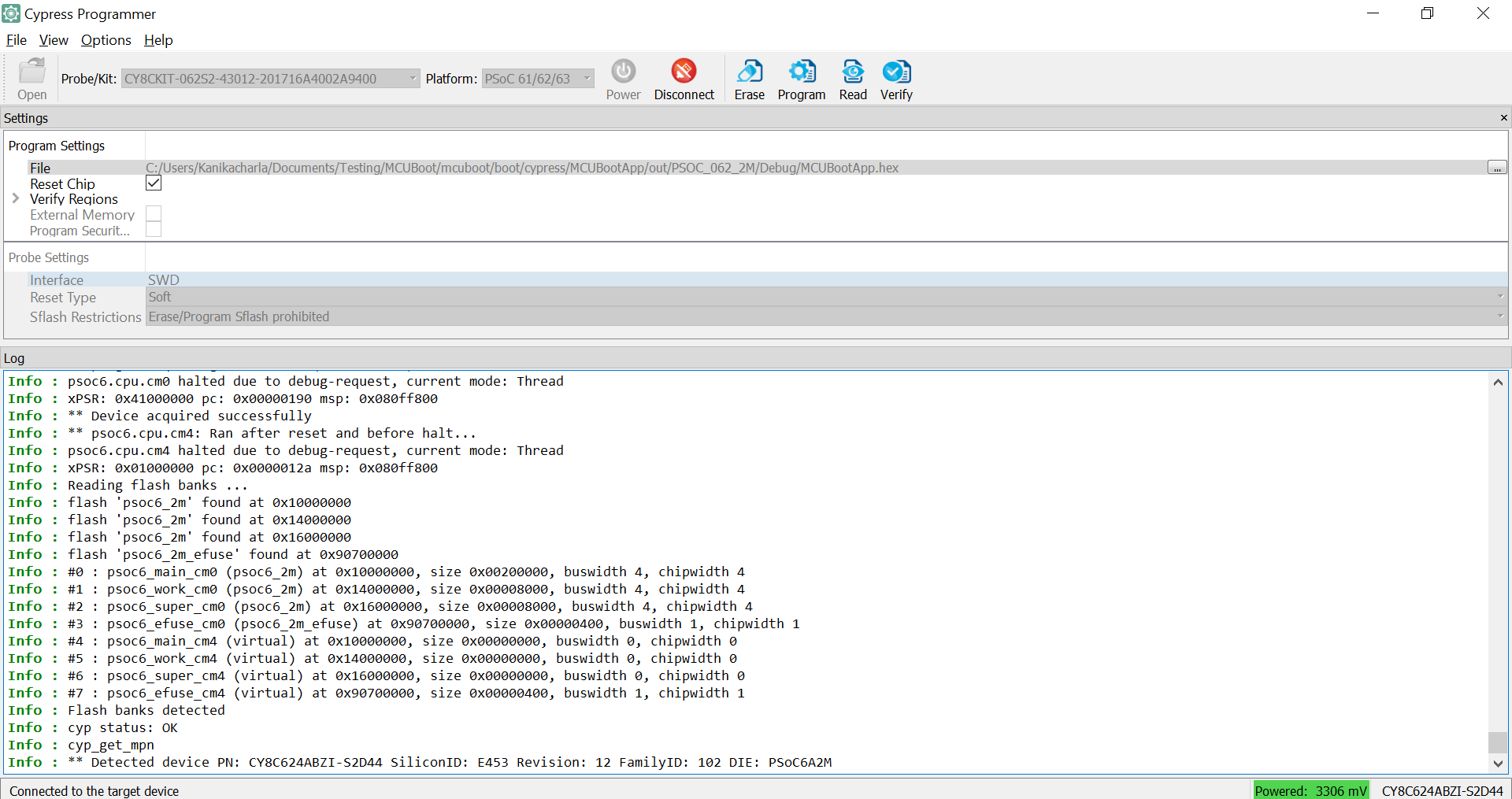Click the Reset Chip label
This screenshot has height=799, width=1512.
coord(62,183)
